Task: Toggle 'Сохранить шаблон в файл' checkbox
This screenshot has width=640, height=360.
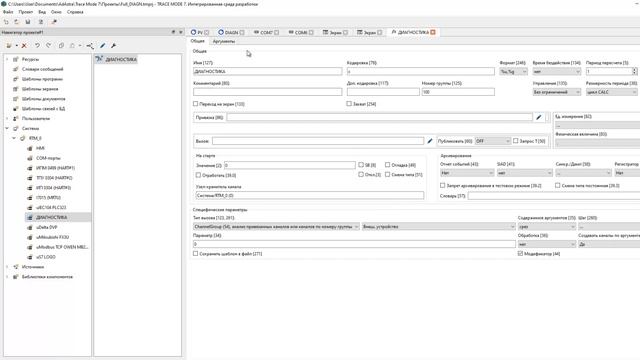Action: 196,253
